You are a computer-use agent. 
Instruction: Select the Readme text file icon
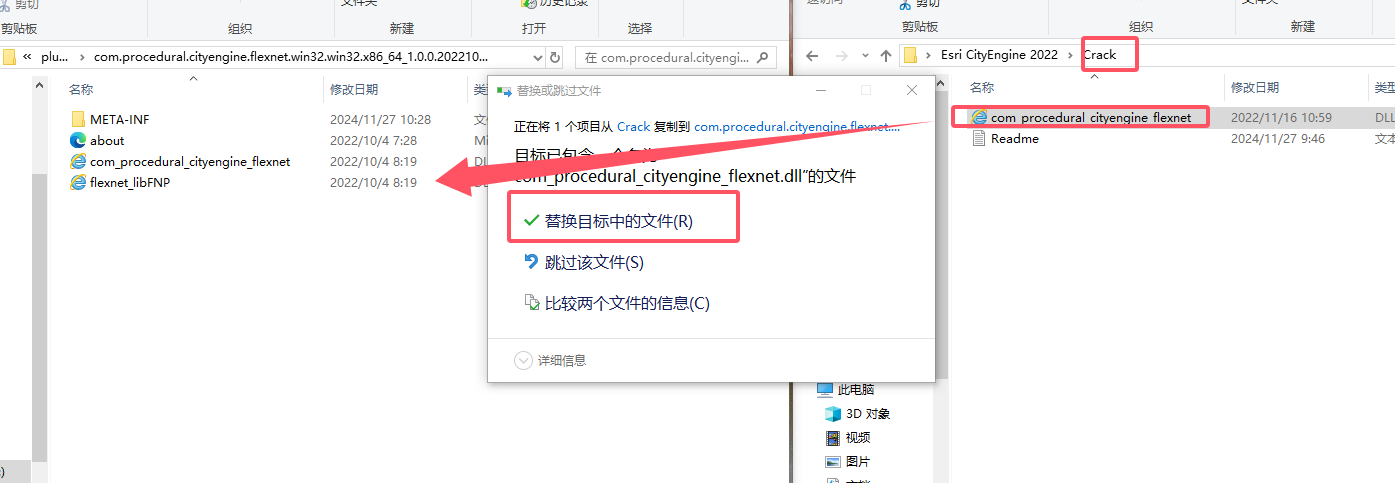pos(979,138)
